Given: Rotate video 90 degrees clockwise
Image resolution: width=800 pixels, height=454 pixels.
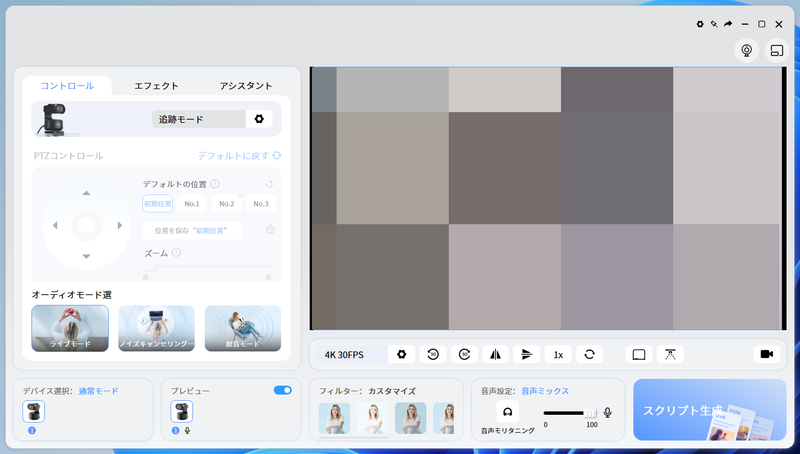Looking at the screenshot, I should click(464, 354).
